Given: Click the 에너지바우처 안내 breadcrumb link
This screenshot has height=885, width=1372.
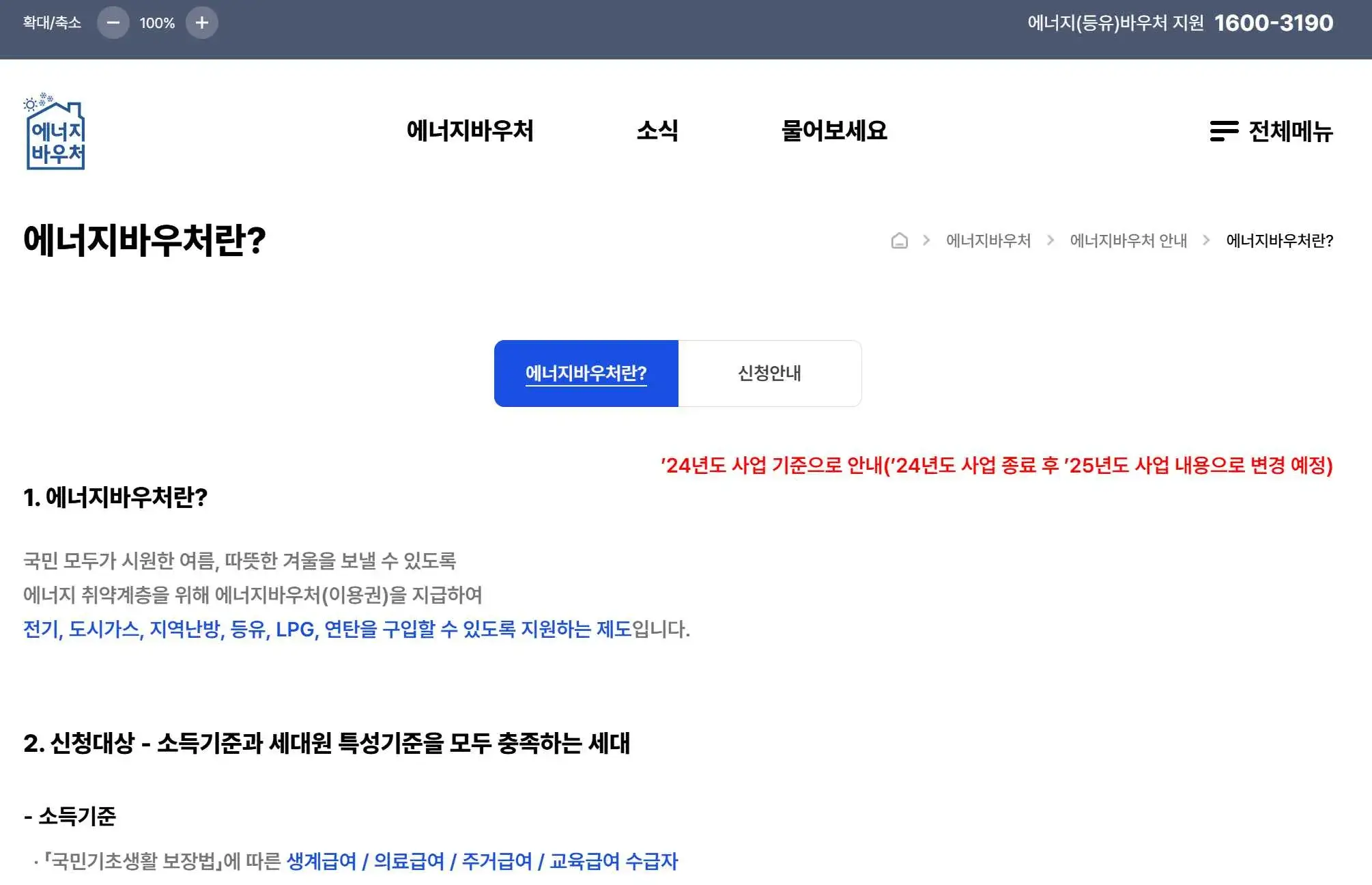Looking at the screenshot, I should coord(1128,240).
